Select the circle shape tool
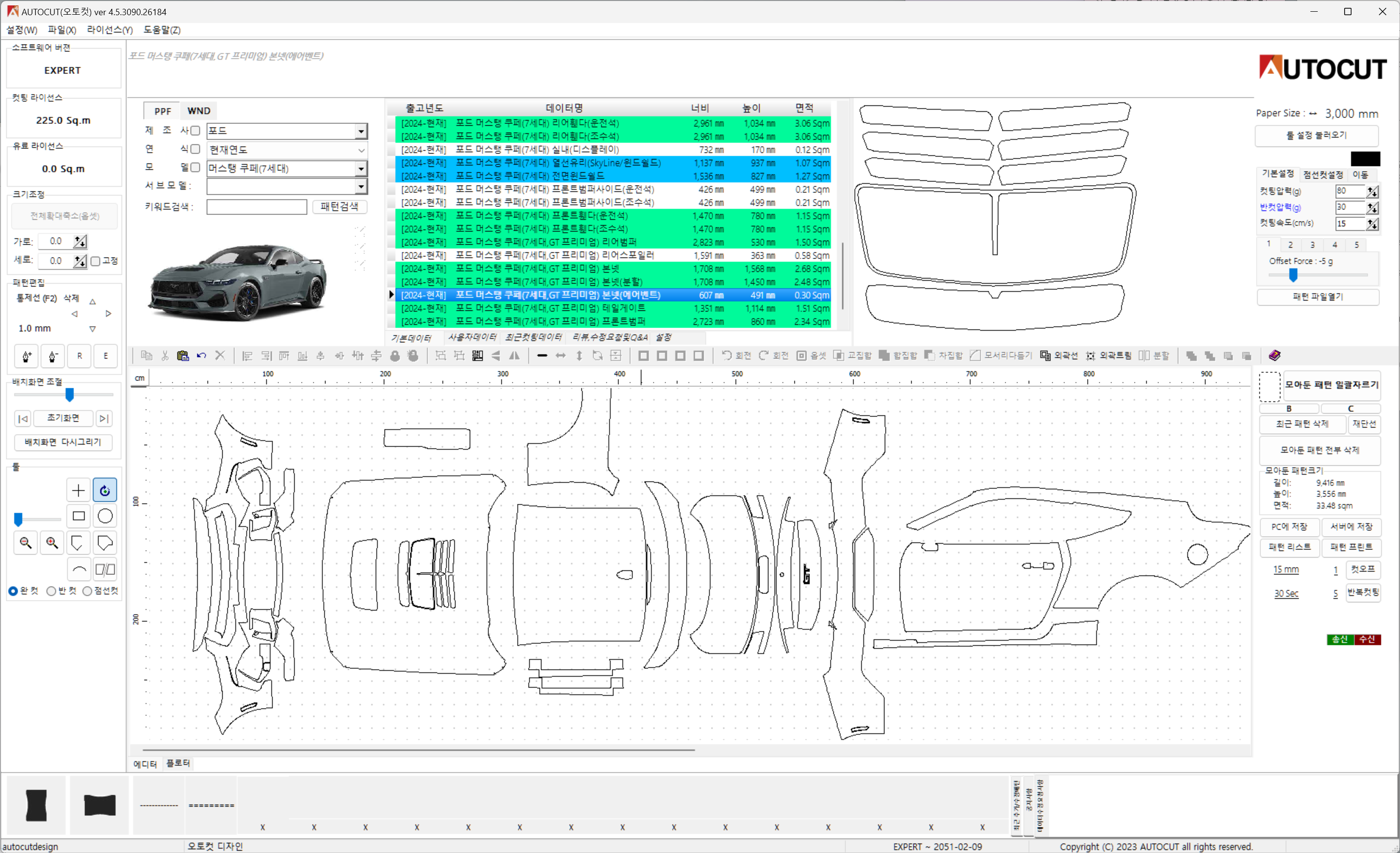The image size is (1400, 853). [105, 516]
